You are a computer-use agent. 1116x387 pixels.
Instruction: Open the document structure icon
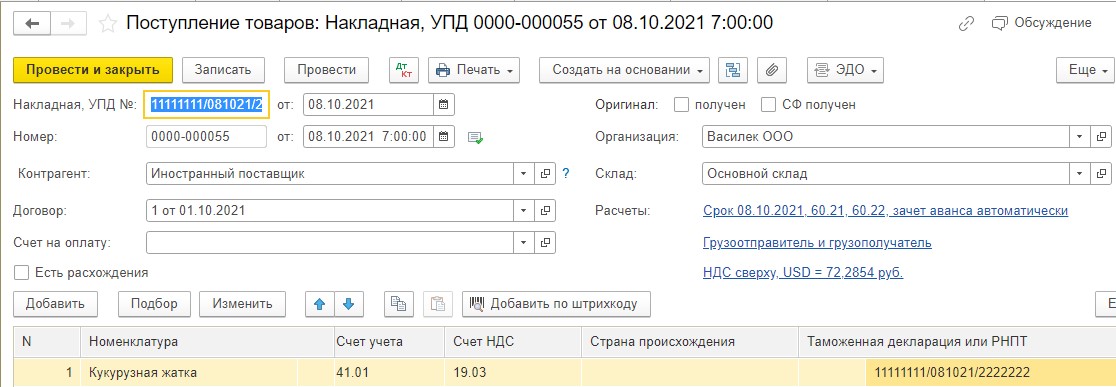point(733,70)
